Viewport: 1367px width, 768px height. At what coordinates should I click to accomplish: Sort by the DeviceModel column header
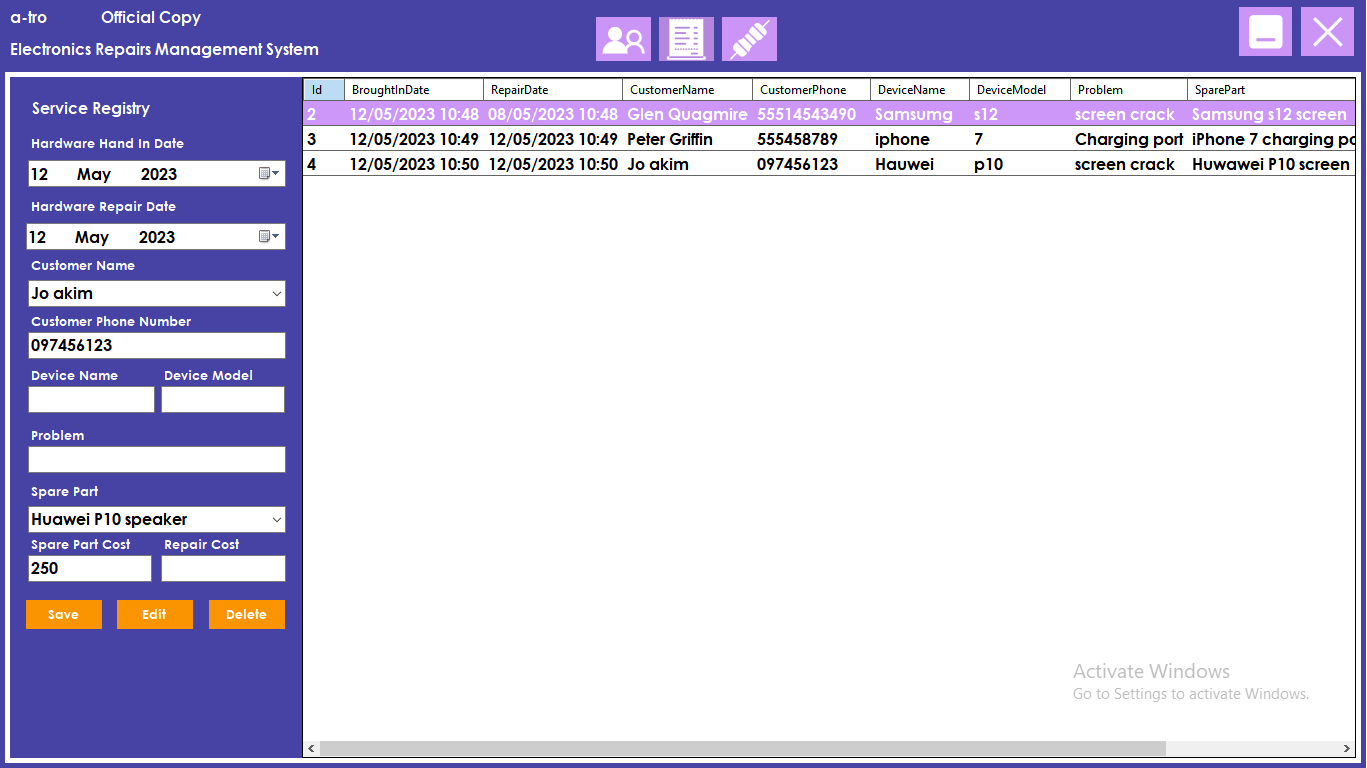coord(1020,90)
